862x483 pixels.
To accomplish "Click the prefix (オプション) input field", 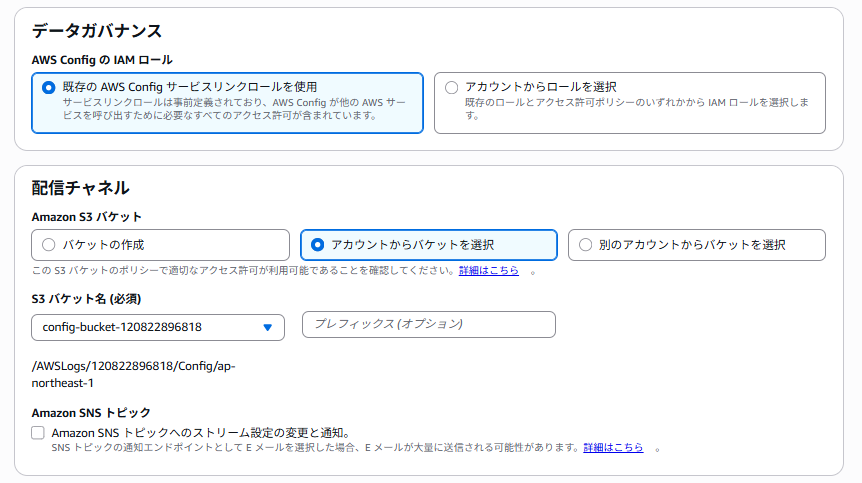I will (429, 324).
